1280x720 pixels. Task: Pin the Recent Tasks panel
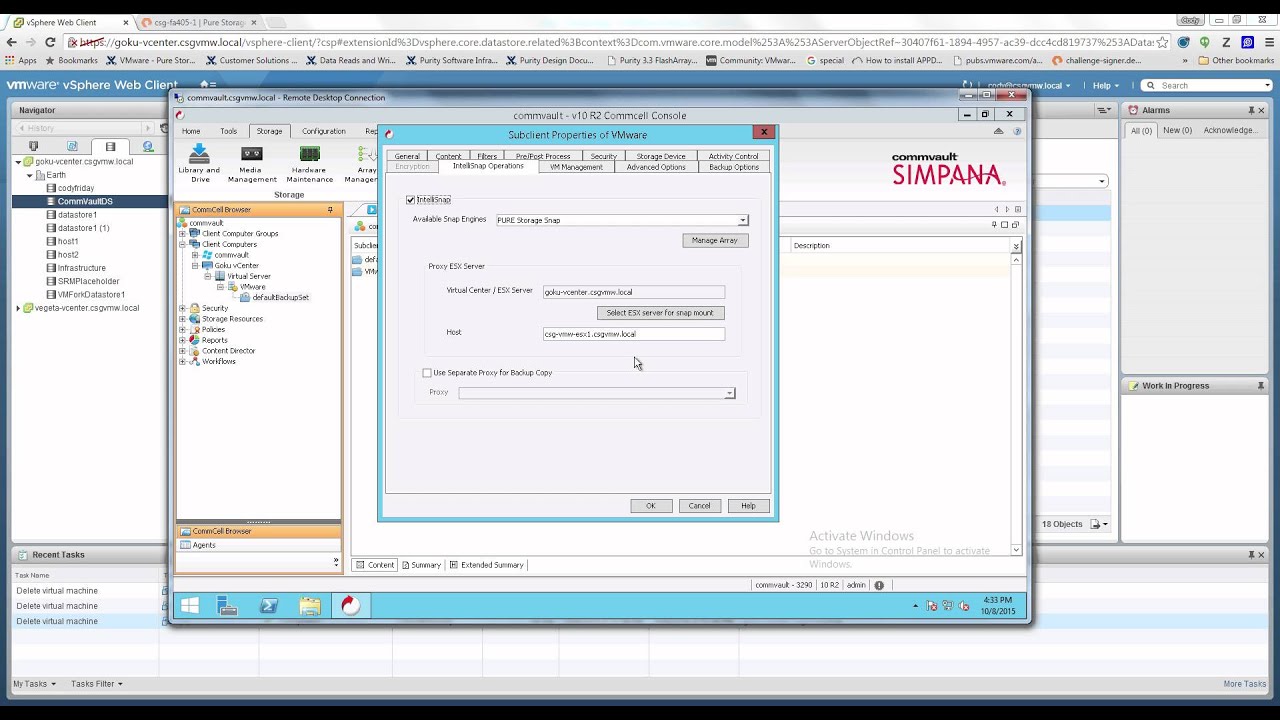coord(1251,555)
